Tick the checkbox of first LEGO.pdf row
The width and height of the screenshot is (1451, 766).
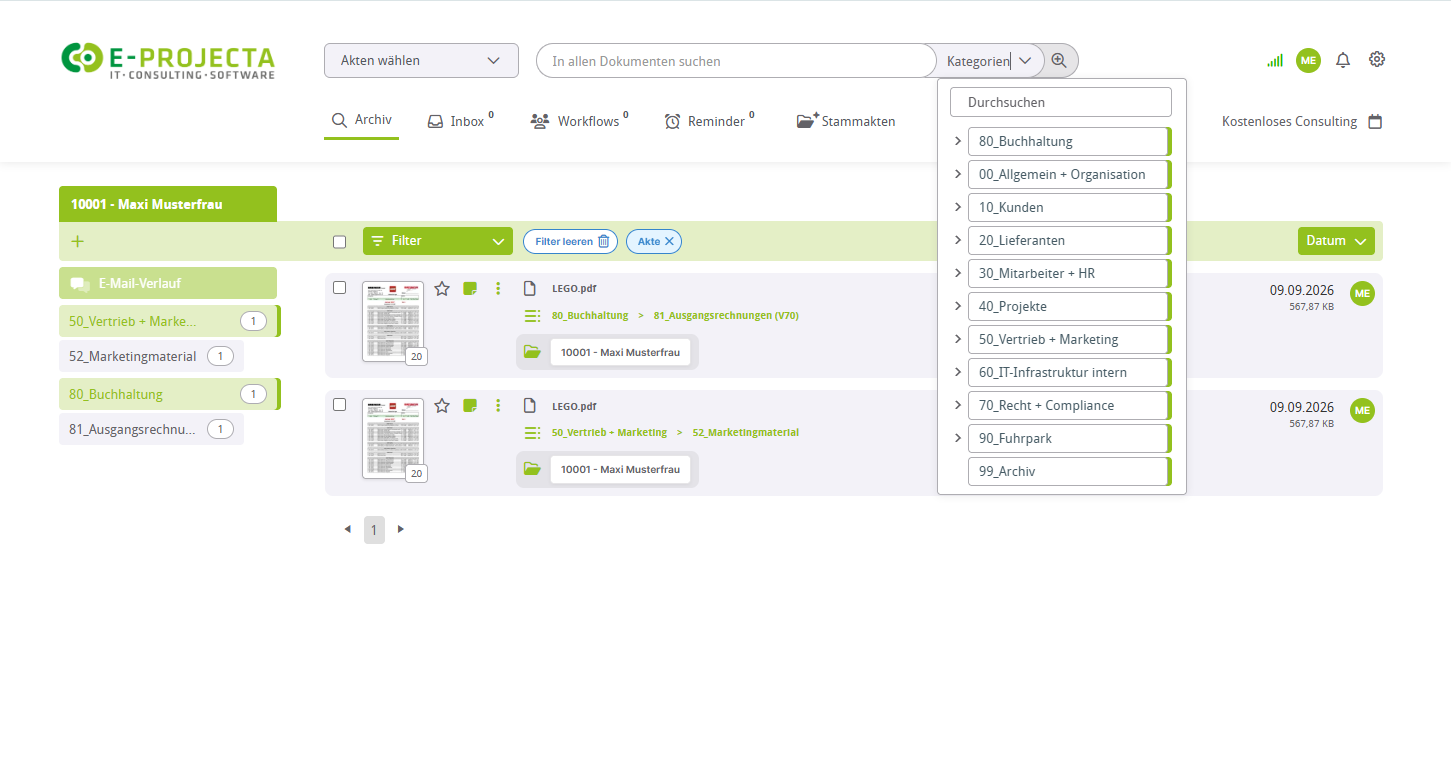click(x=339, y=287)
